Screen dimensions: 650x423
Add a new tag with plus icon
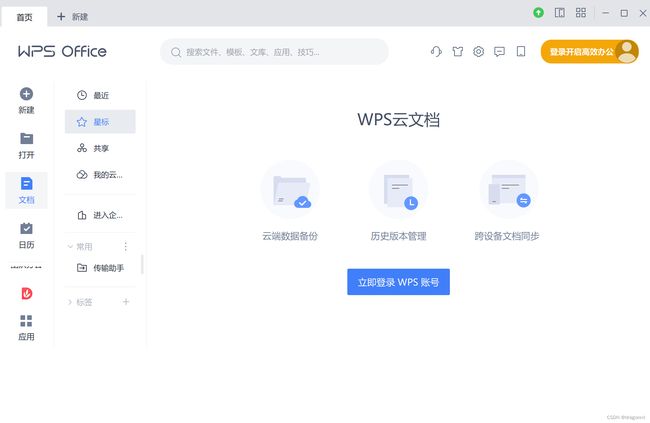(x=126, y=301)
